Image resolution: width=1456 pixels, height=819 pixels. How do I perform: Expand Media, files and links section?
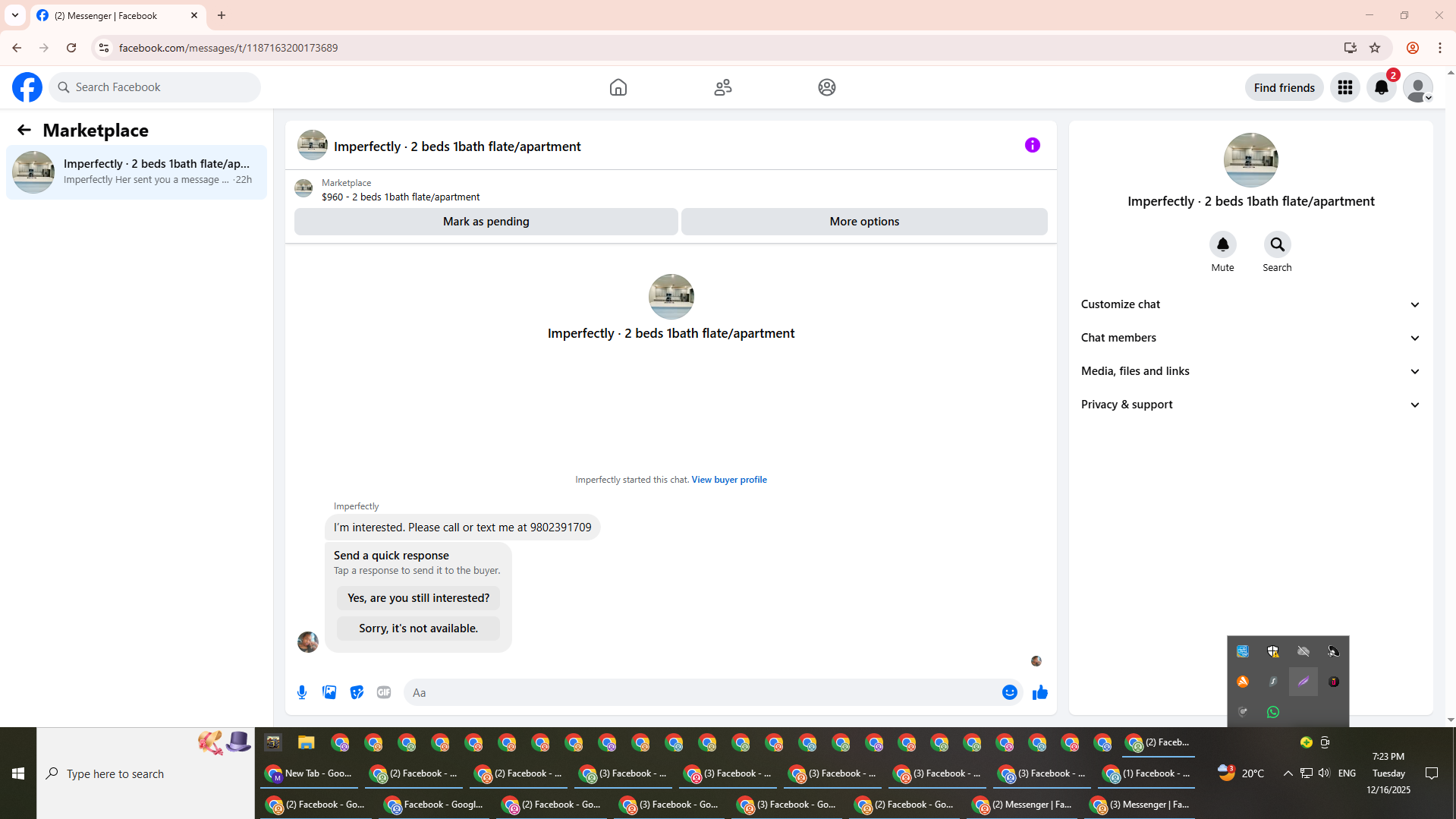click(1251, 371)
